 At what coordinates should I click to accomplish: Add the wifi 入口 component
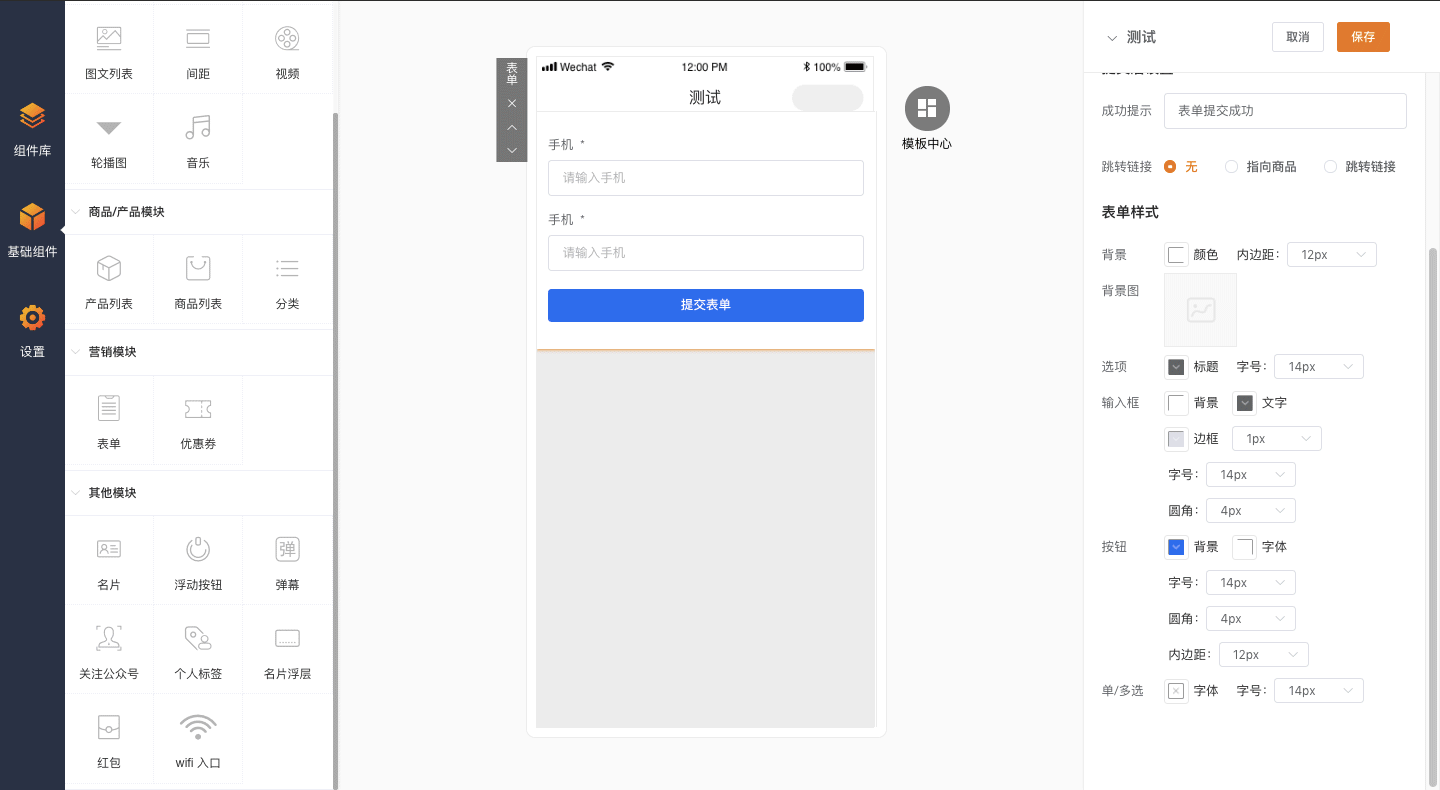(x=198, y=739)
